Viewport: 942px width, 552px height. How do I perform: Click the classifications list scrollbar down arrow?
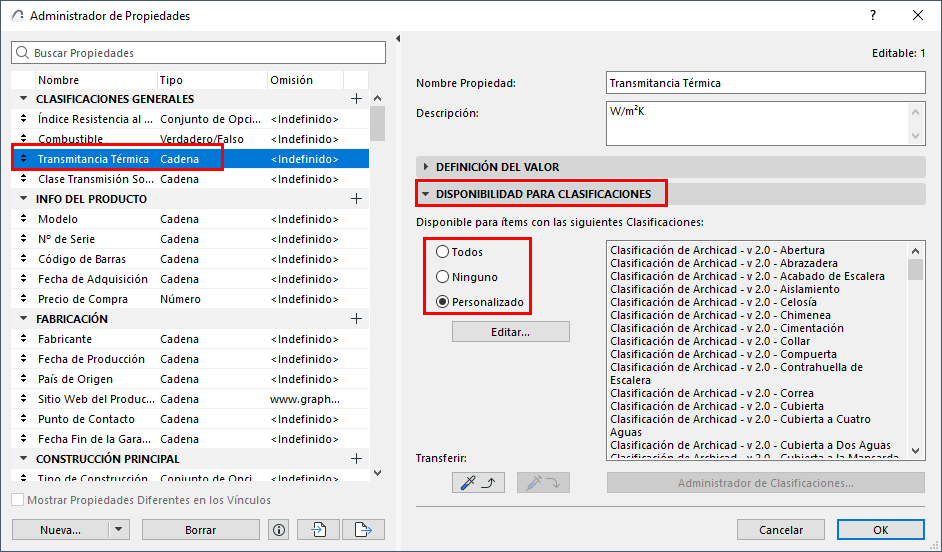[916, 450]
